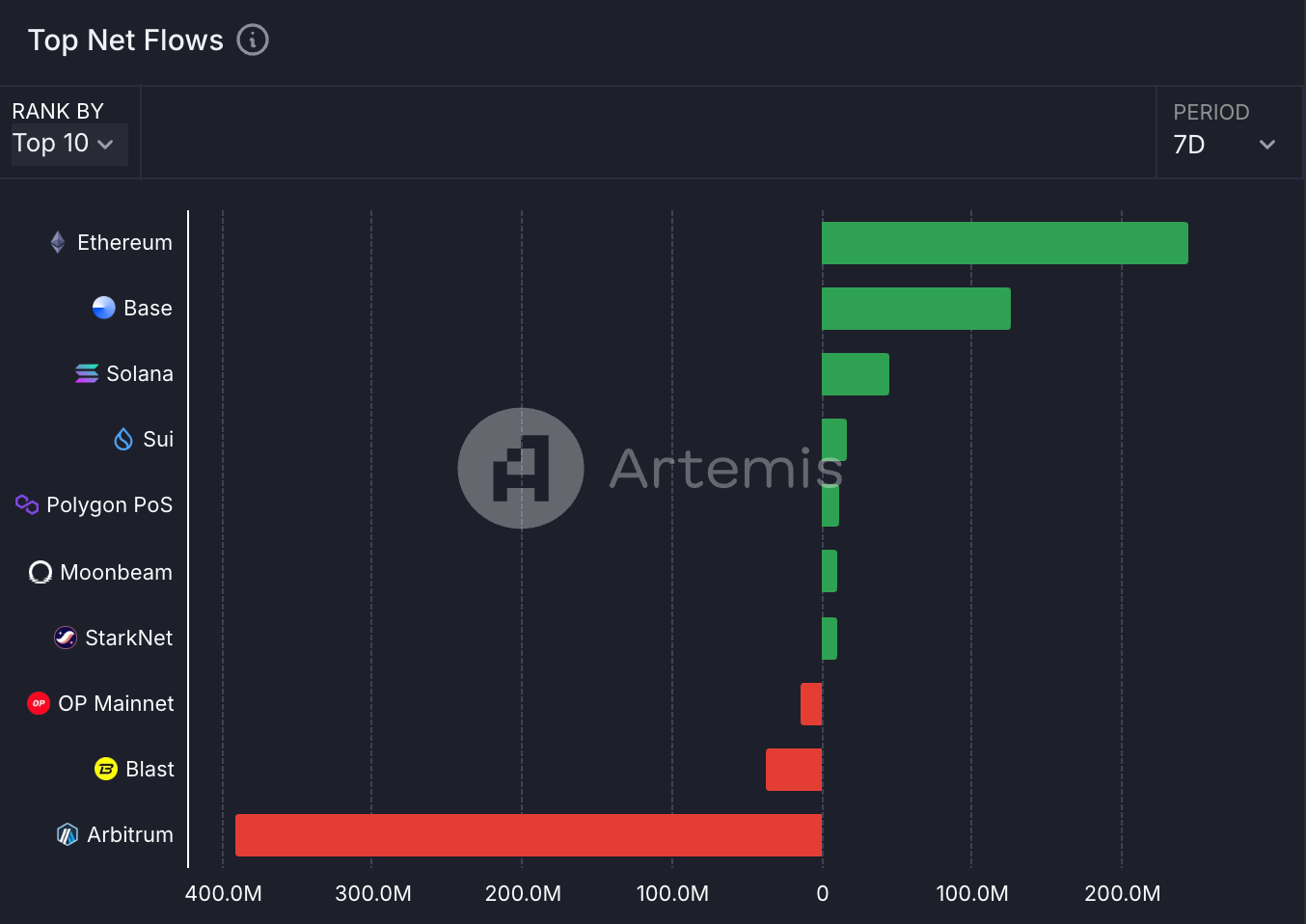Click the StarkNet chain icon

66,638
